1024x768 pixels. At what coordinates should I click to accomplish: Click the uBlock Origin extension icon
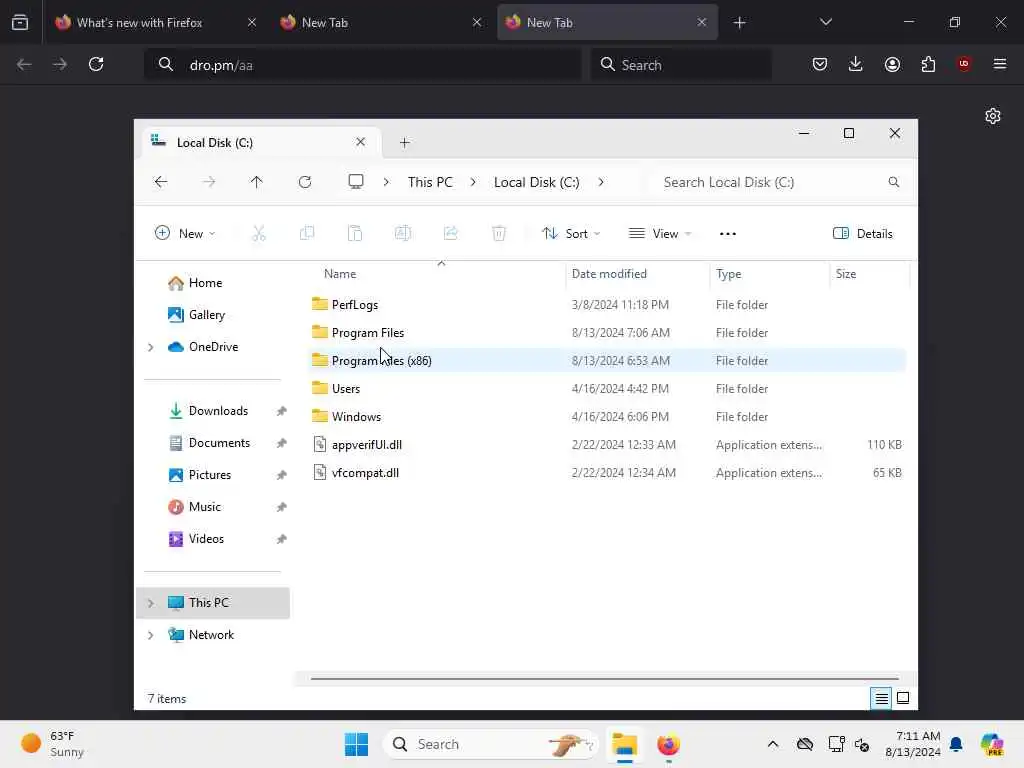pyautogui.click(x=964, y=64)
